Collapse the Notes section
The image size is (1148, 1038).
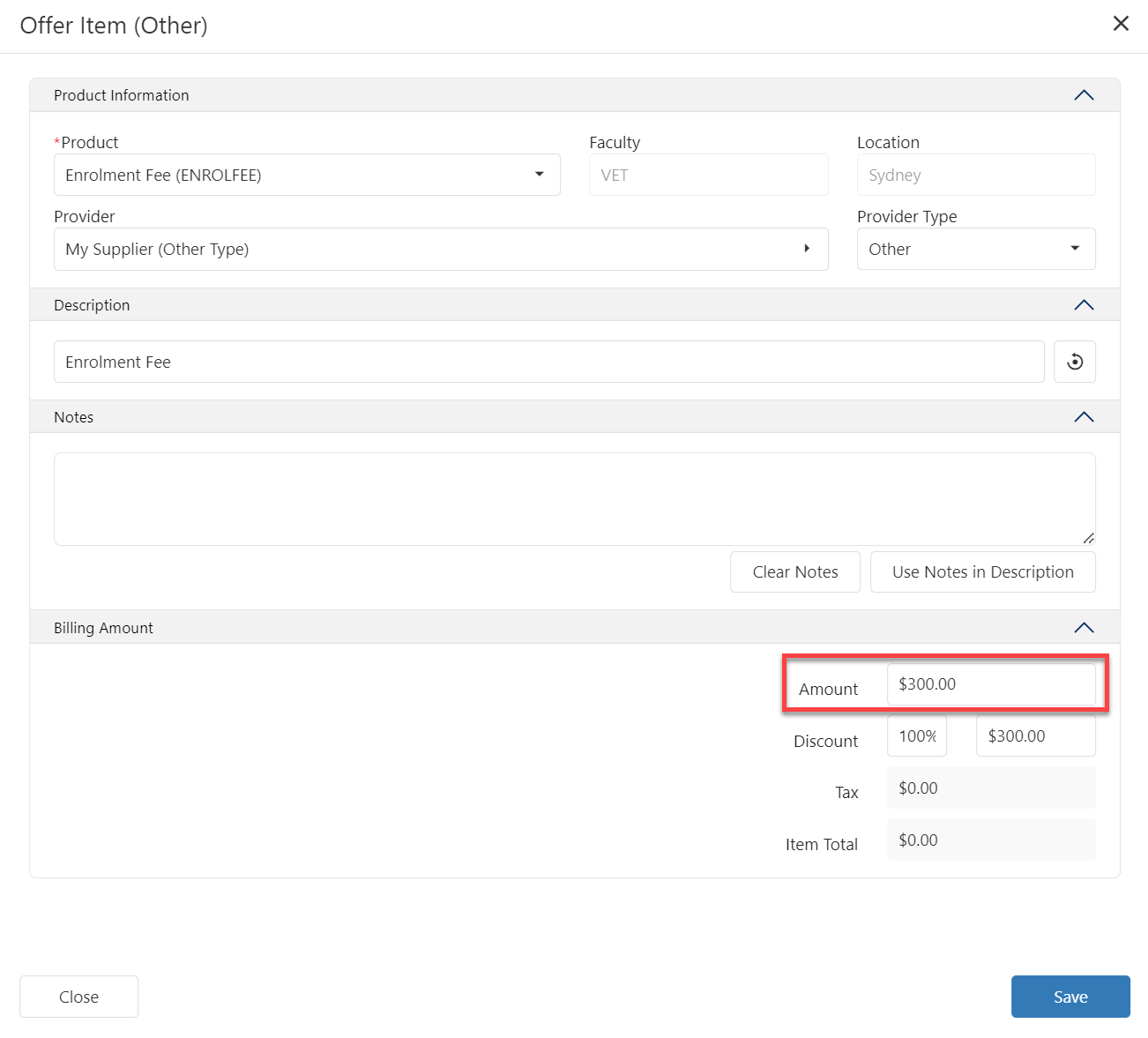[x=1084, y=417]
